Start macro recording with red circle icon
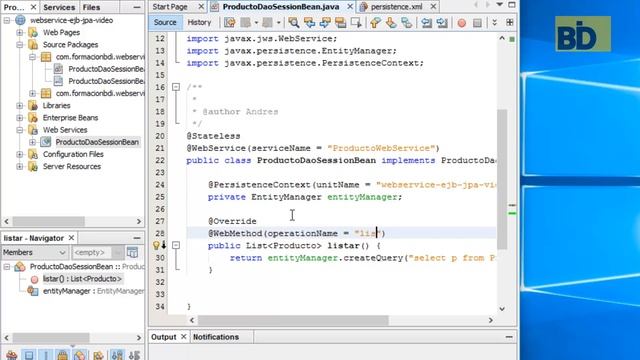 click(x=462, y=23)
